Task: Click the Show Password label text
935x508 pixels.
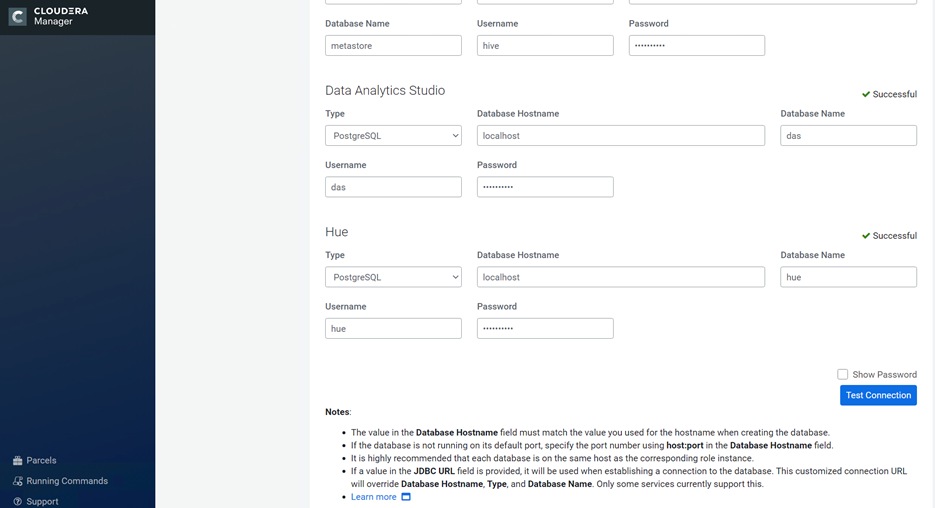Action: coord(884,374)
